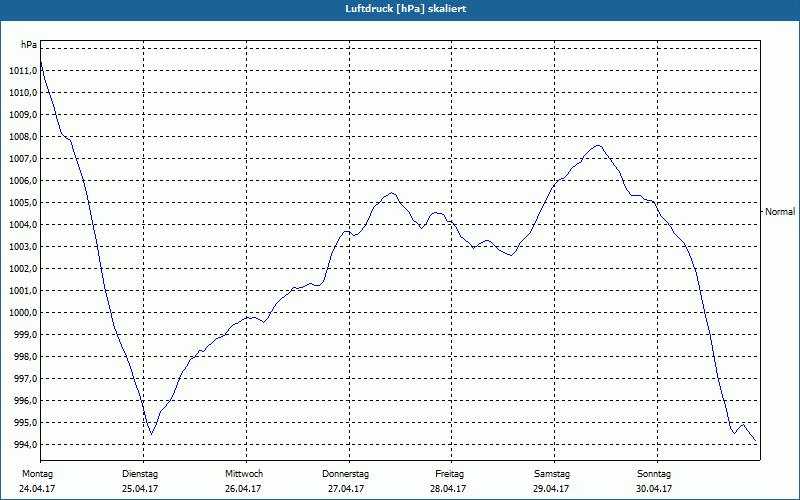Select the 1003,0 axis value

[23, 246]
